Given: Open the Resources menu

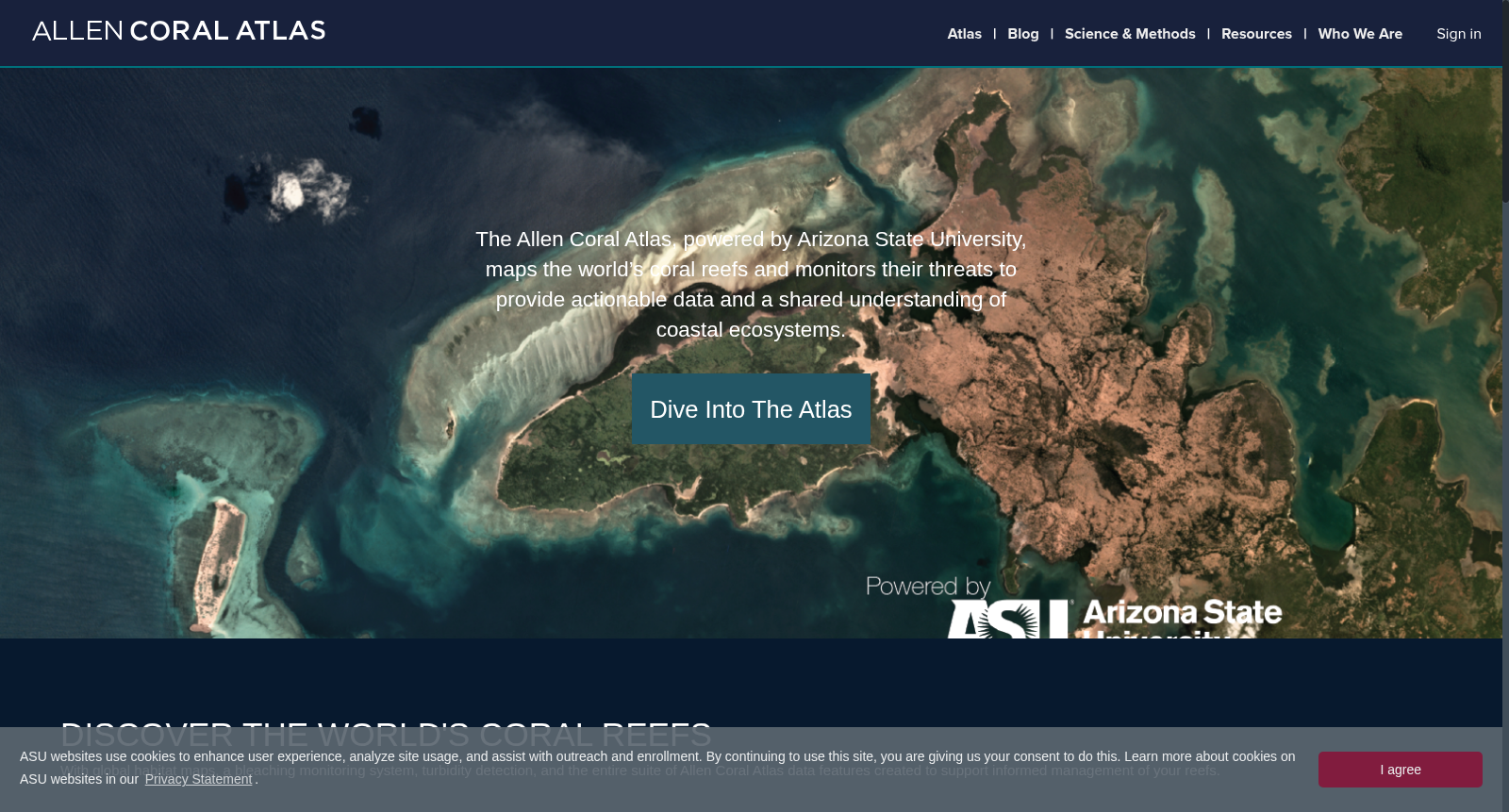Looking at the screenshot, I should 1256,34.
